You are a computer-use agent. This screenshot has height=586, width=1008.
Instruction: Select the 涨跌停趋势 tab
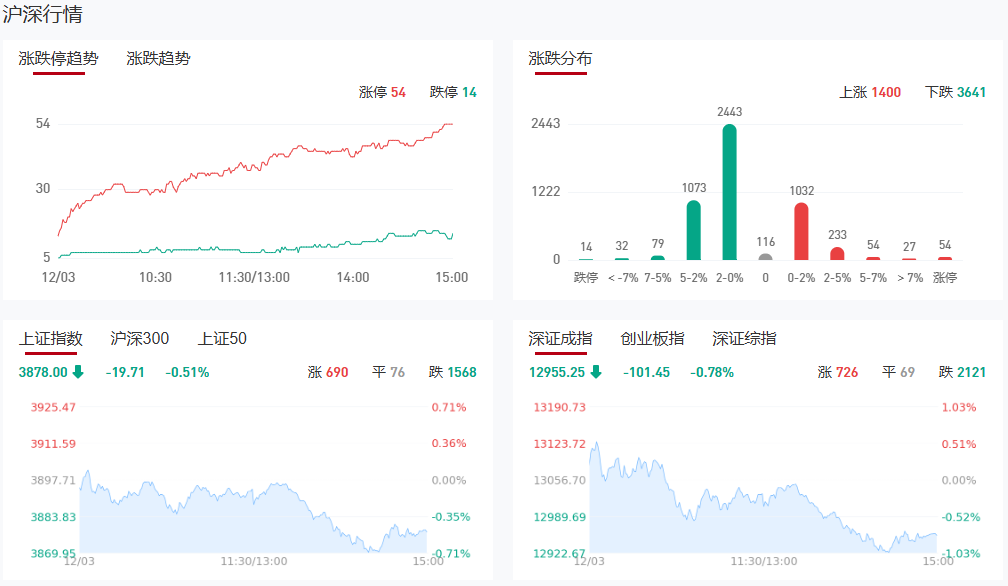click(58, 58)
